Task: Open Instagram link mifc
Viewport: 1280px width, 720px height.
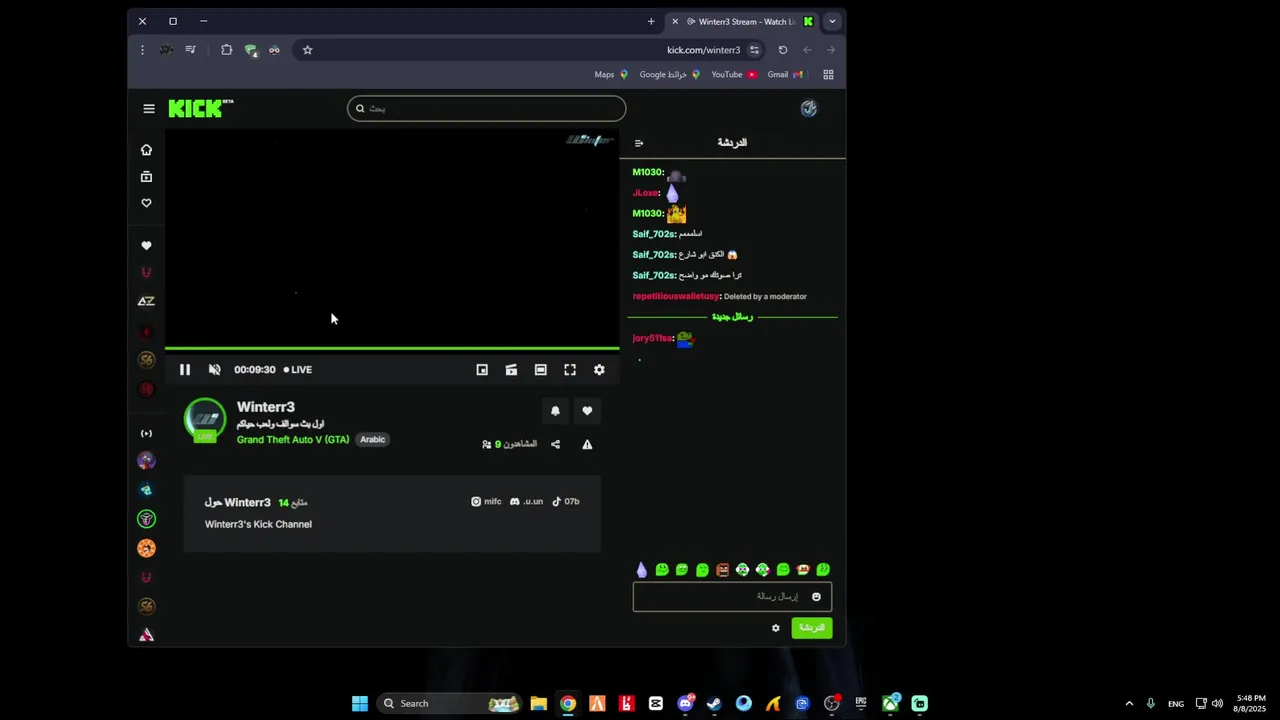Action: [486, 502]
